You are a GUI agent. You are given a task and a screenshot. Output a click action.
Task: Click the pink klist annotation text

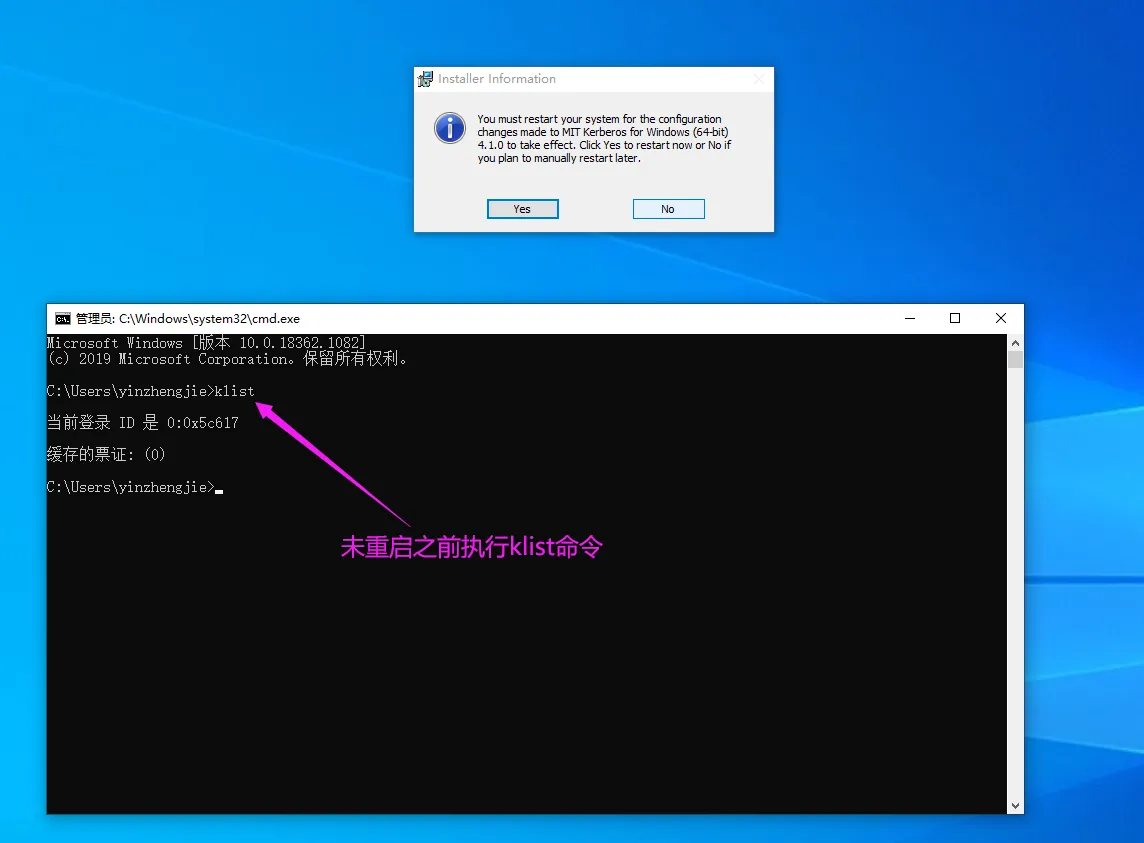click(471, 548)
